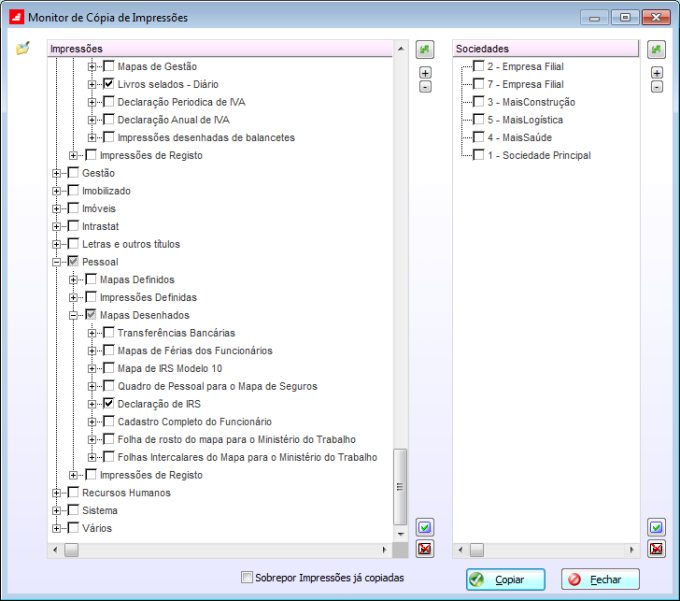680x601 pixels.
Task: Click the Impressões vertical scrollbar thumb
Action: click(x=400, y=487)
